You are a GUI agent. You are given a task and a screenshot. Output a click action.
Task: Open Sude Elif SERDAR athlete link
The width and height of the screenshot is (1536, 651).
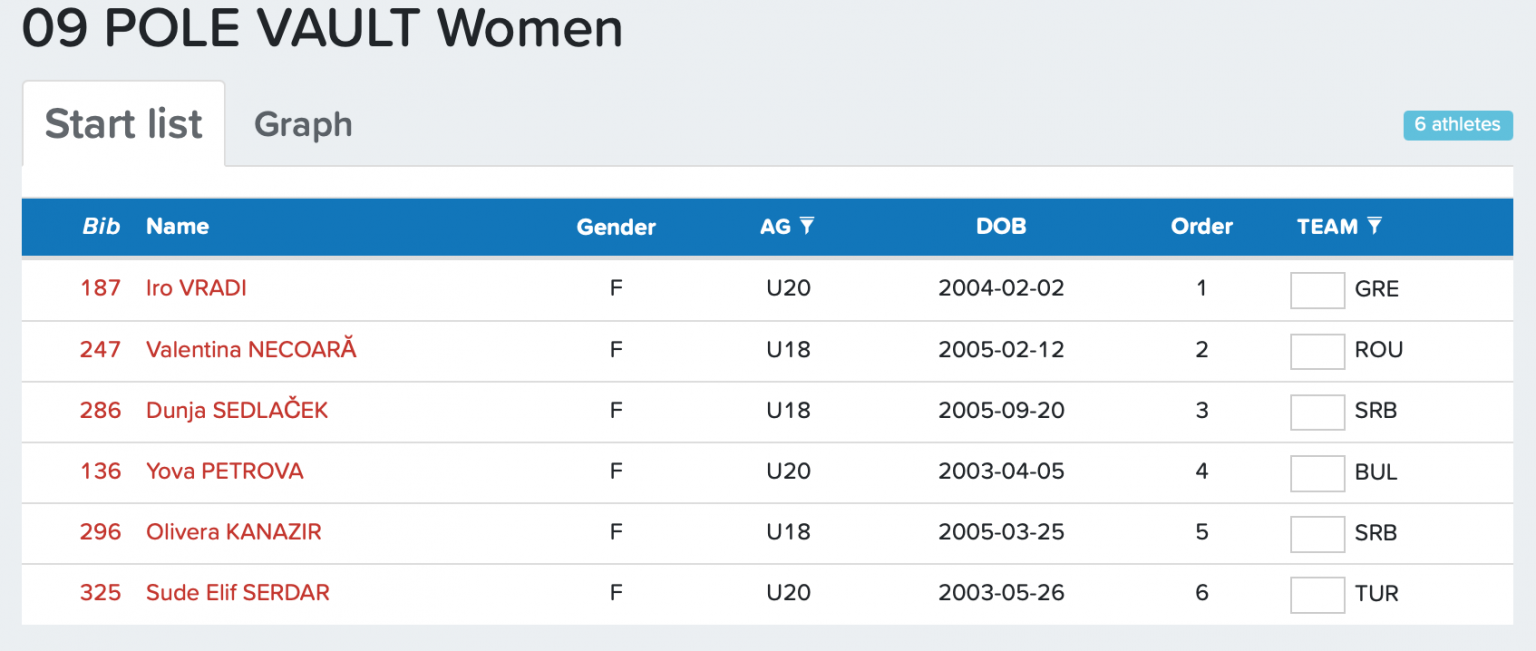coord(238,594)
